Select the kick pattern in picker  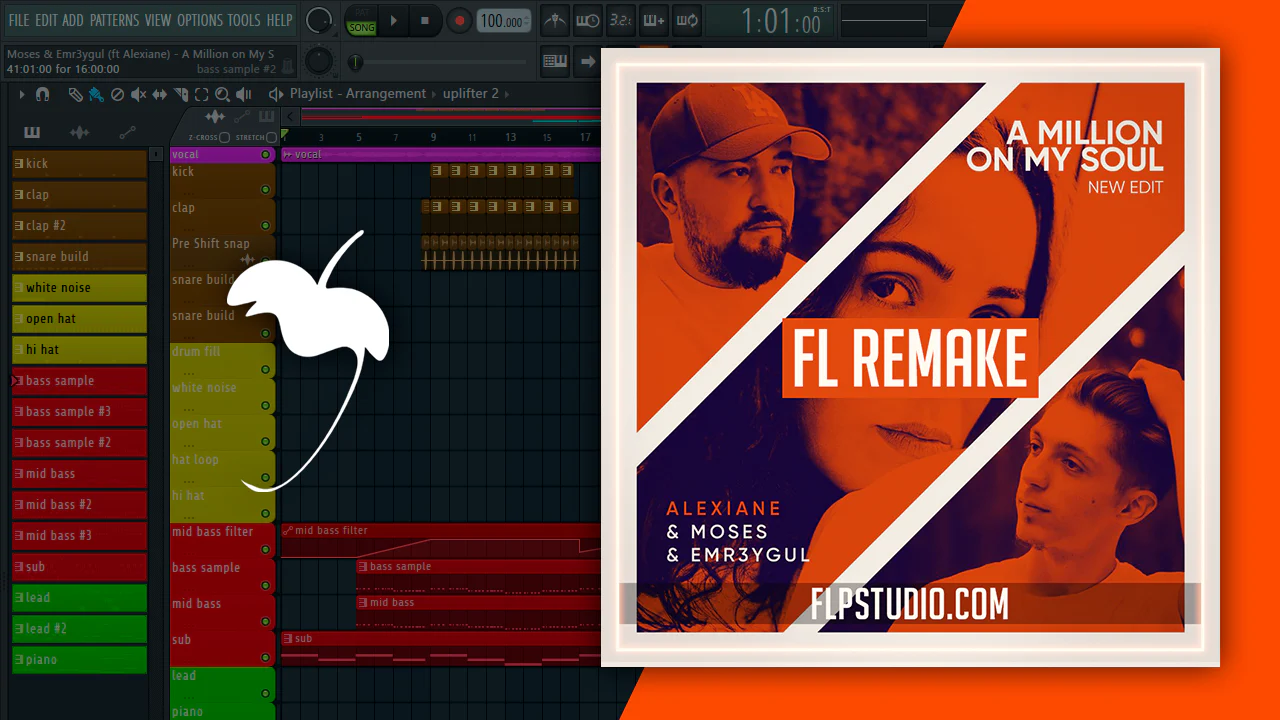79,163
